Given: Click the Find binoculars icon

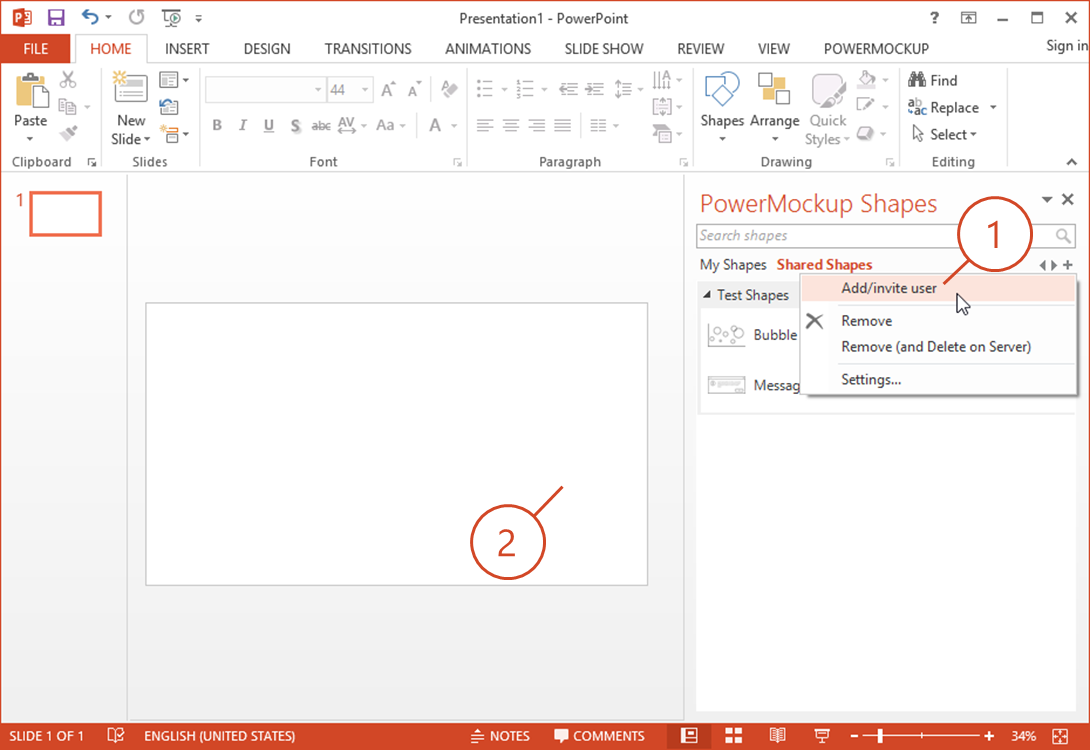Looking at the screenshot, I should pyautogui.click(x=917, y=80).
